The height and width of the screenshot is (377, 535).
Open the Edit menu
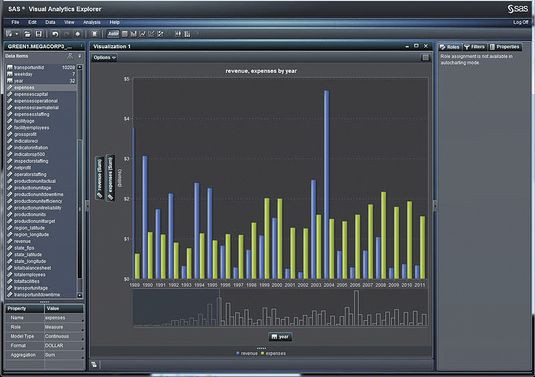click(x=32, y=22)
